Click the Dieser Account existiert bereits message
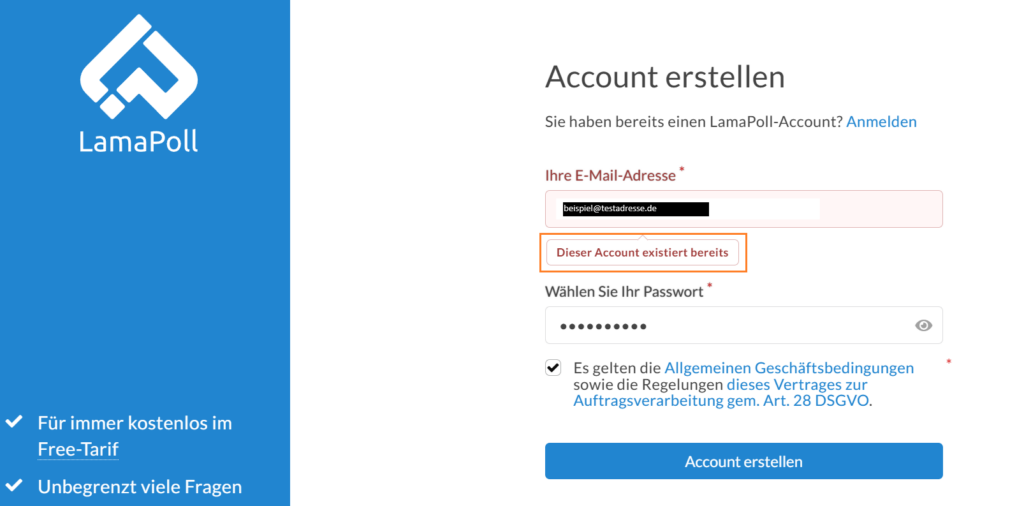 (x=643, y=252)
